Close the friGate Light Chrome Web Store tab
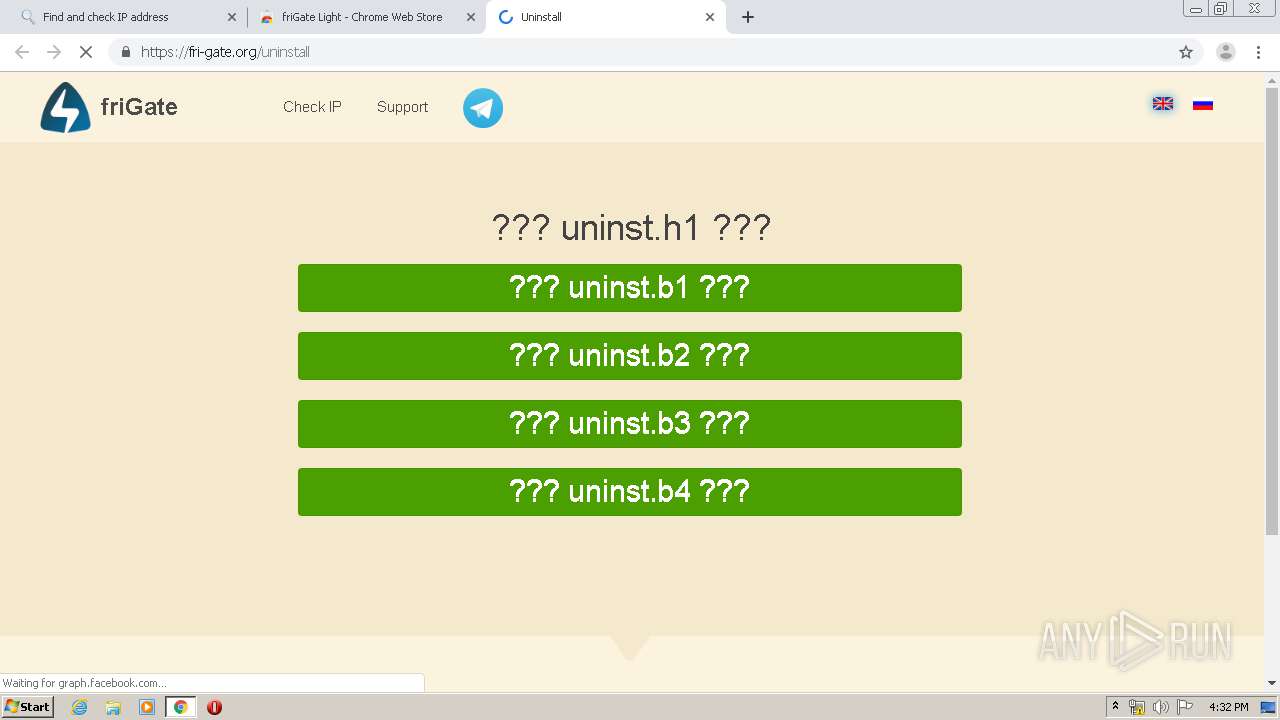Screen dimensions: 1280x720 [x=471, y=17]
